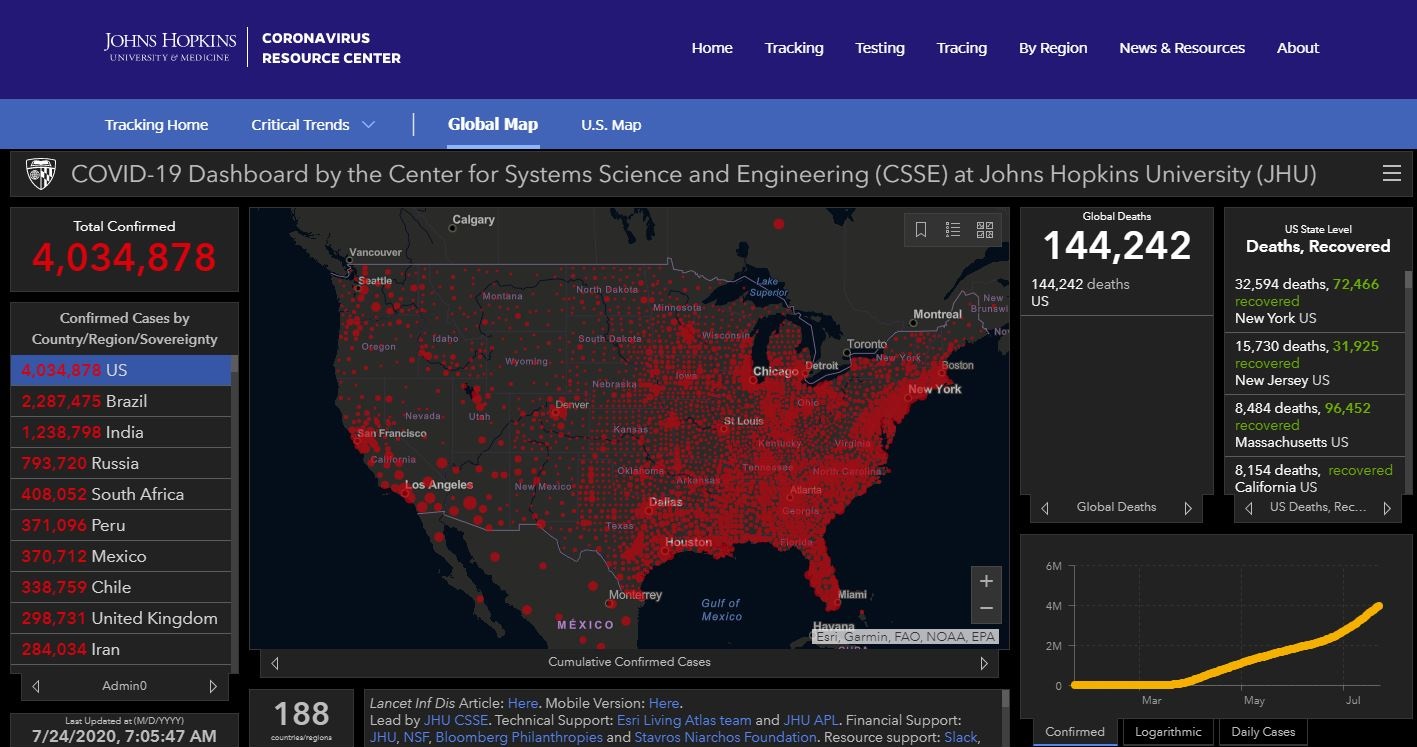Viewport: 1417px width, 747px height.
Task: Select US in the confirmed cases list
Action: (121, 370)
